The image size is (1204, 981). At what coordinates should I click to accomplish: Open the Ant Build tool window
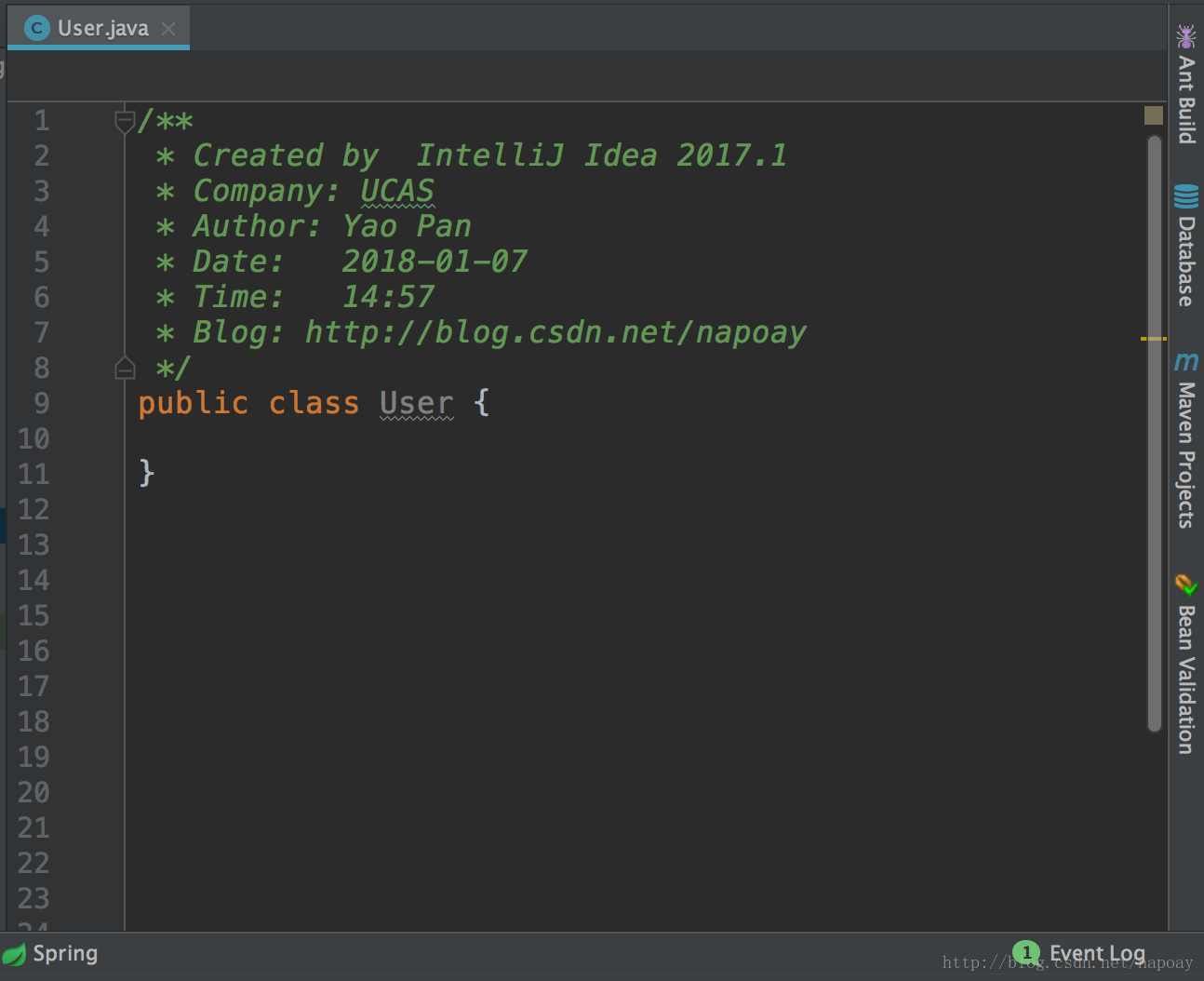coord(1185,84)
